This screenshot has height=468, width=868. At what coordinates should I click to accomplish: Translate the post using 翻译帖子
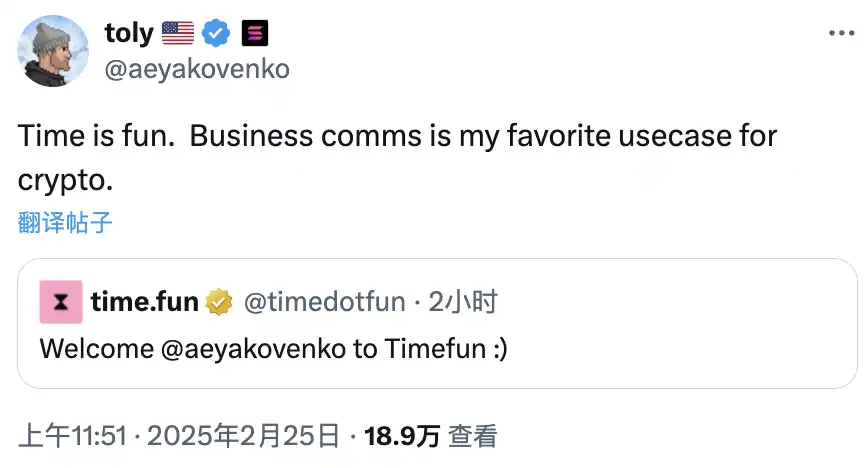tap(65, 222)
